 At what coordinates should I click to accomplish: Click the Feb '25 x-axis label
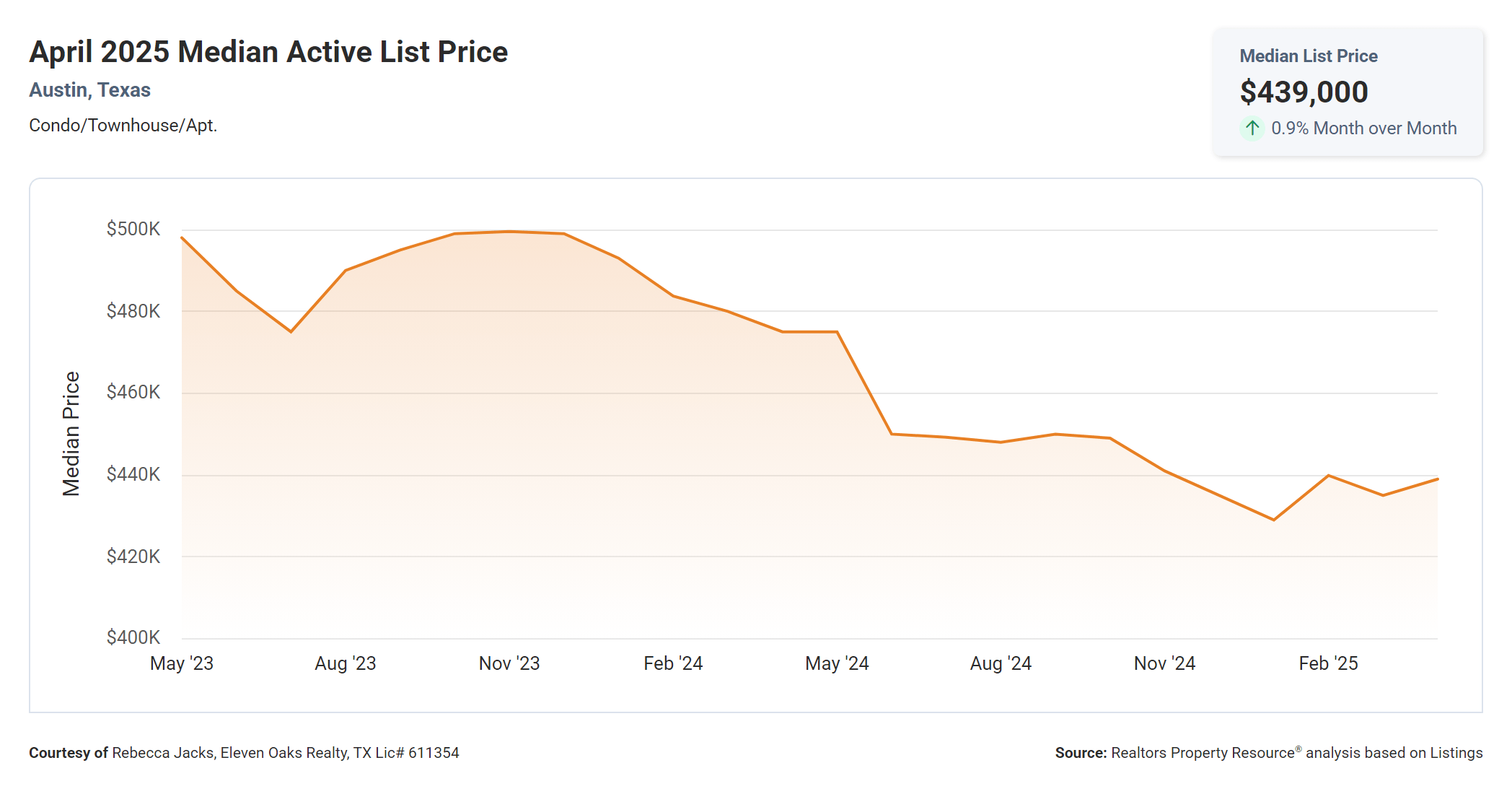pos(1328,663)
